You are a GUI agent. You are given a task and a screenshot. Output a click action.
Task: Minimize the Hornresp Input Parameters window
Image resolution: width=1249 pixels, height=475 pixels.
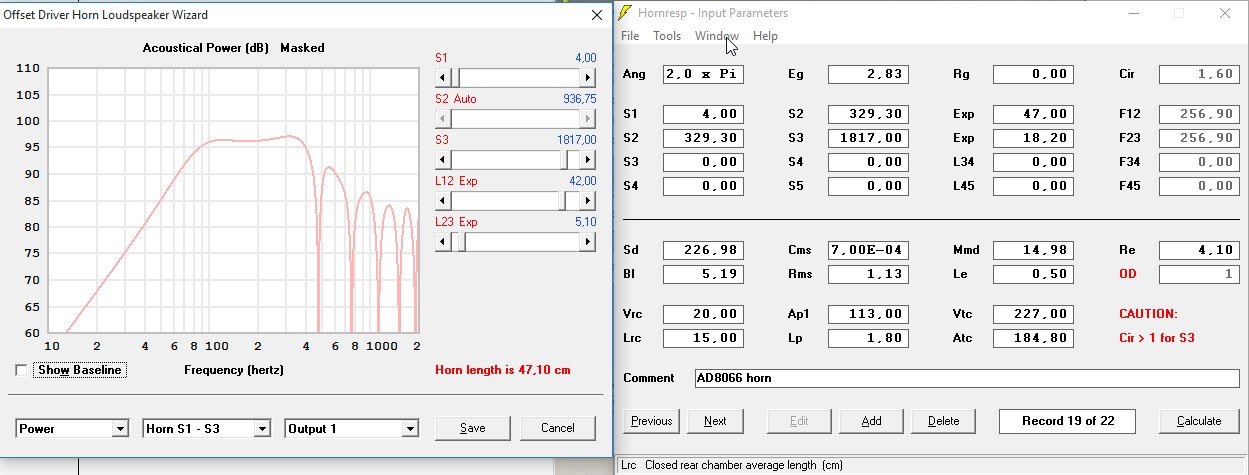click(1133, 14)
